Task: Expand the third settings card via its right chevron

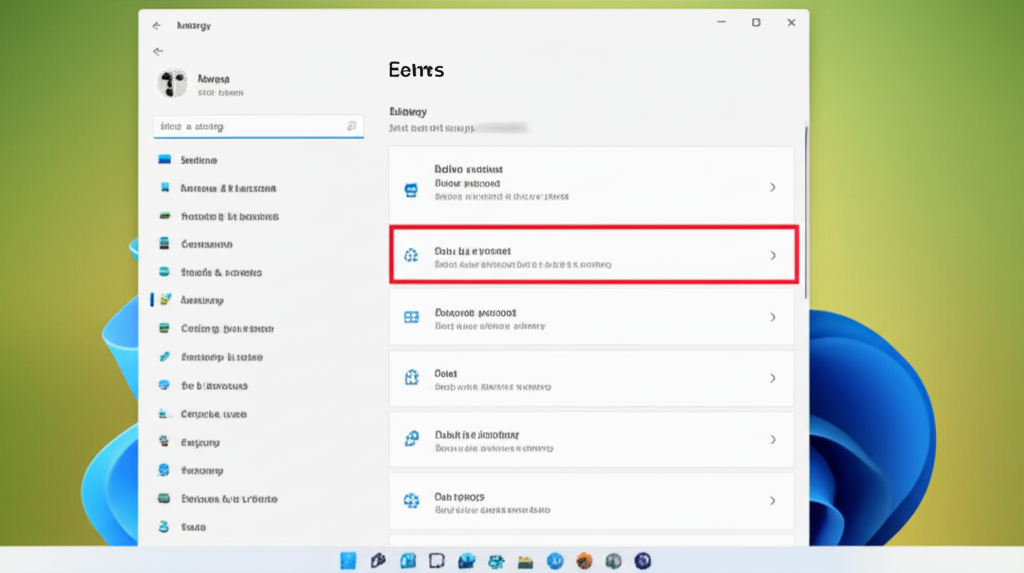Action: [772, 317]
